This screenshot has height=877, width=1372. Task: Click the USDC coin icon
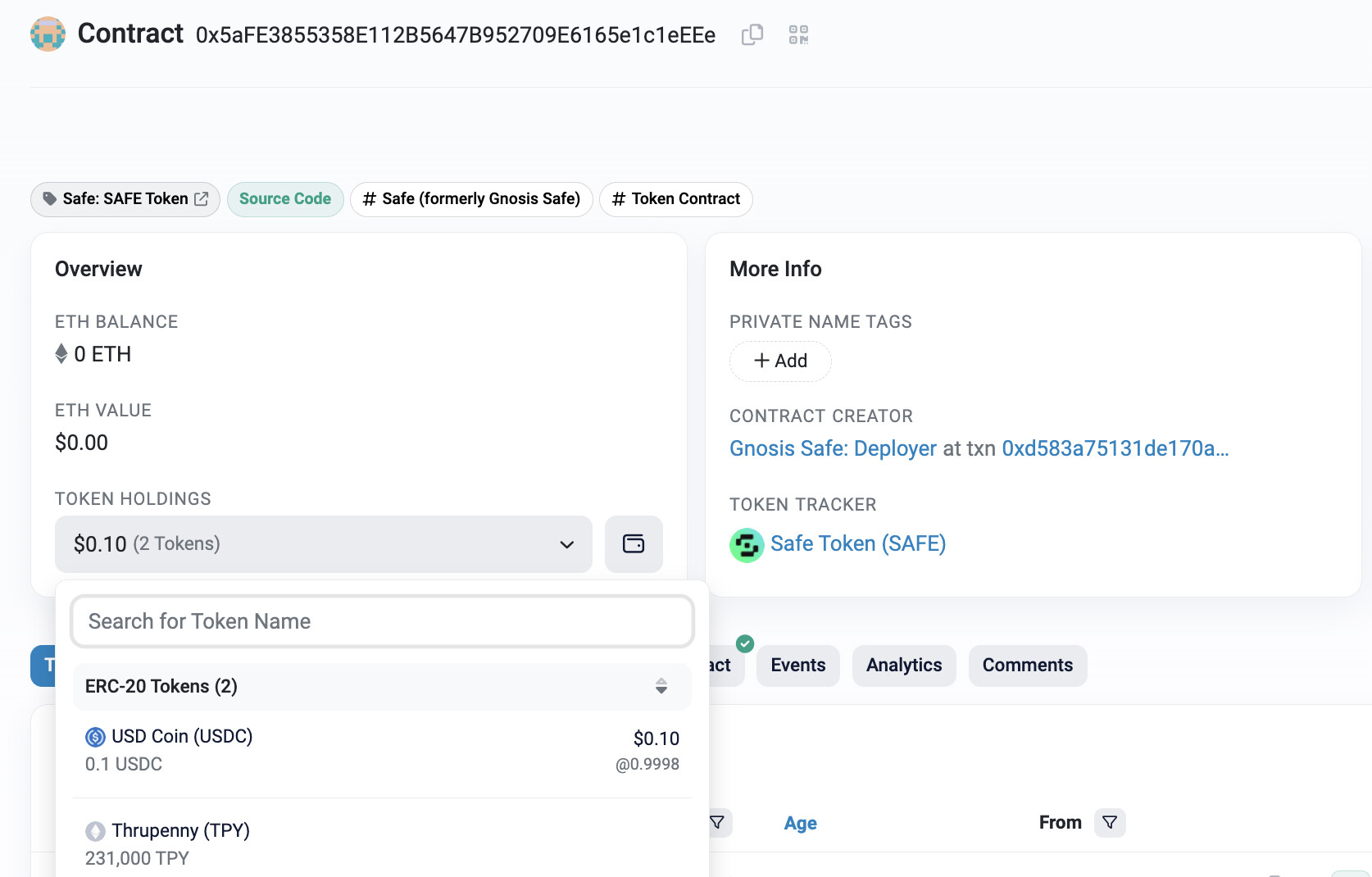[x=95, y=737]
